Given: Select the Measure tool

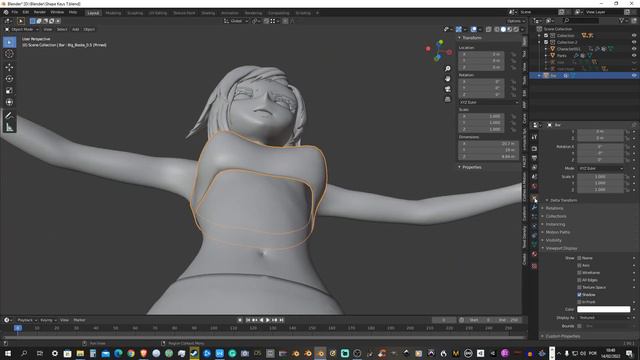Looking at the screenshot, I should pyautogui.click(x=9, y=128).
